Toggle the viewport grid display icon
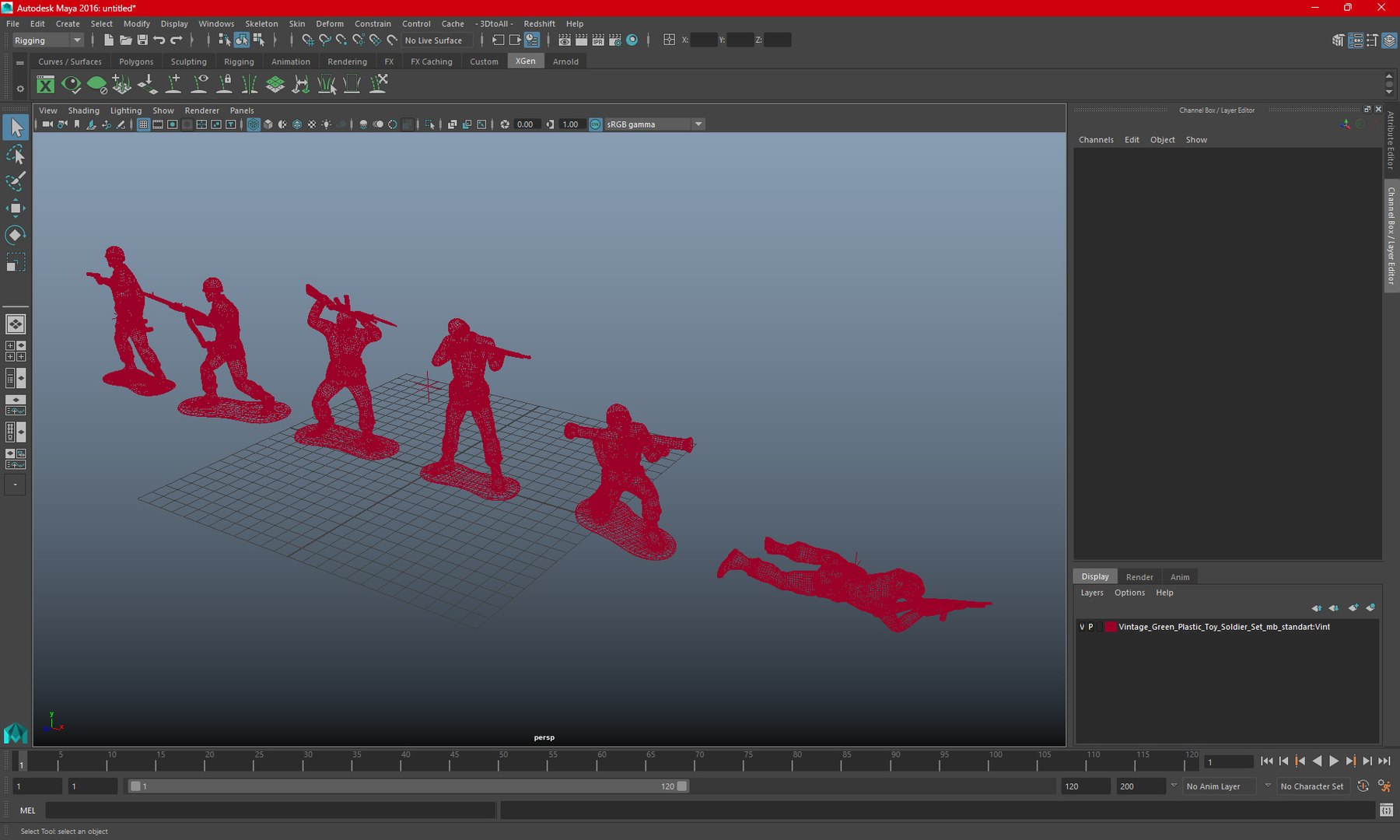This screenshot has width=1400, height=840. pyautogui.click(x=143, y=124)
